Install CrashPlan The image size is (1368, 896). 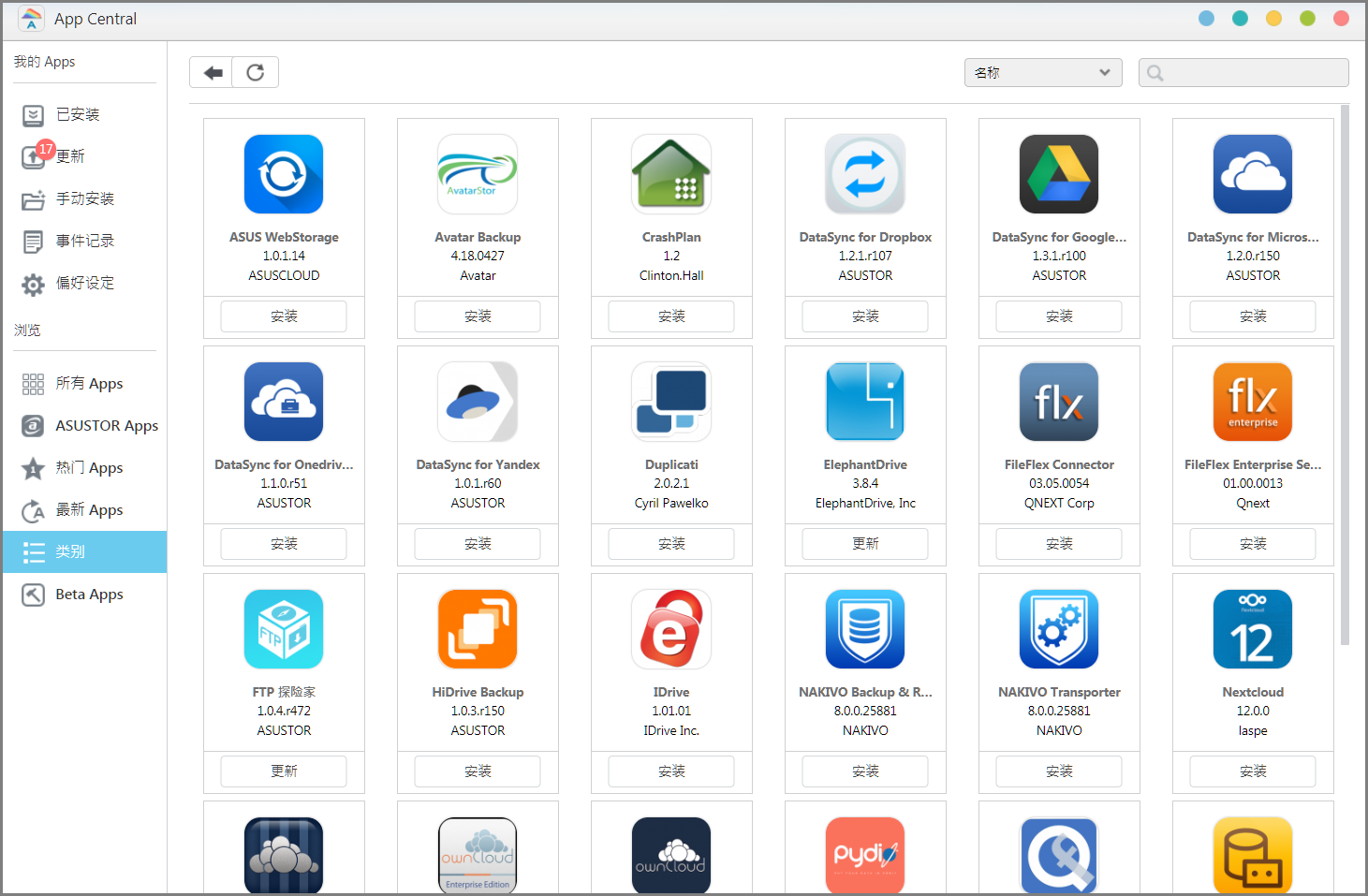click(x=671, y=316)
